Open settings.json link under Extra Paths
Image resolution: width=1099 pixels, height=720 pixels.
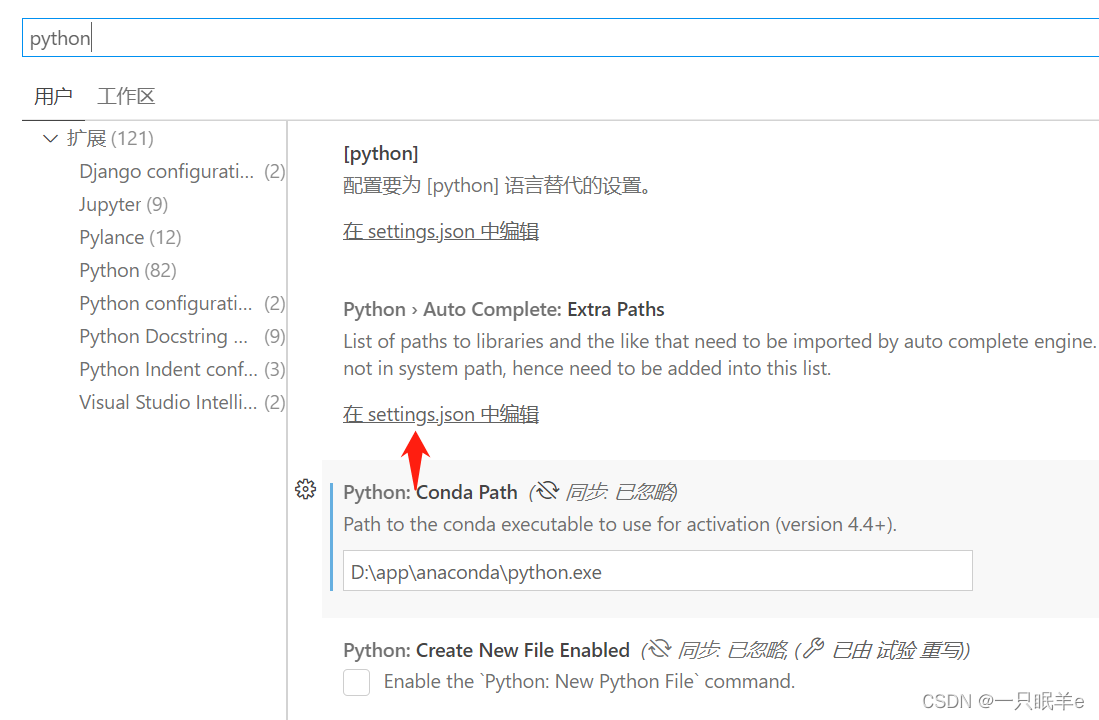point(440,413)
